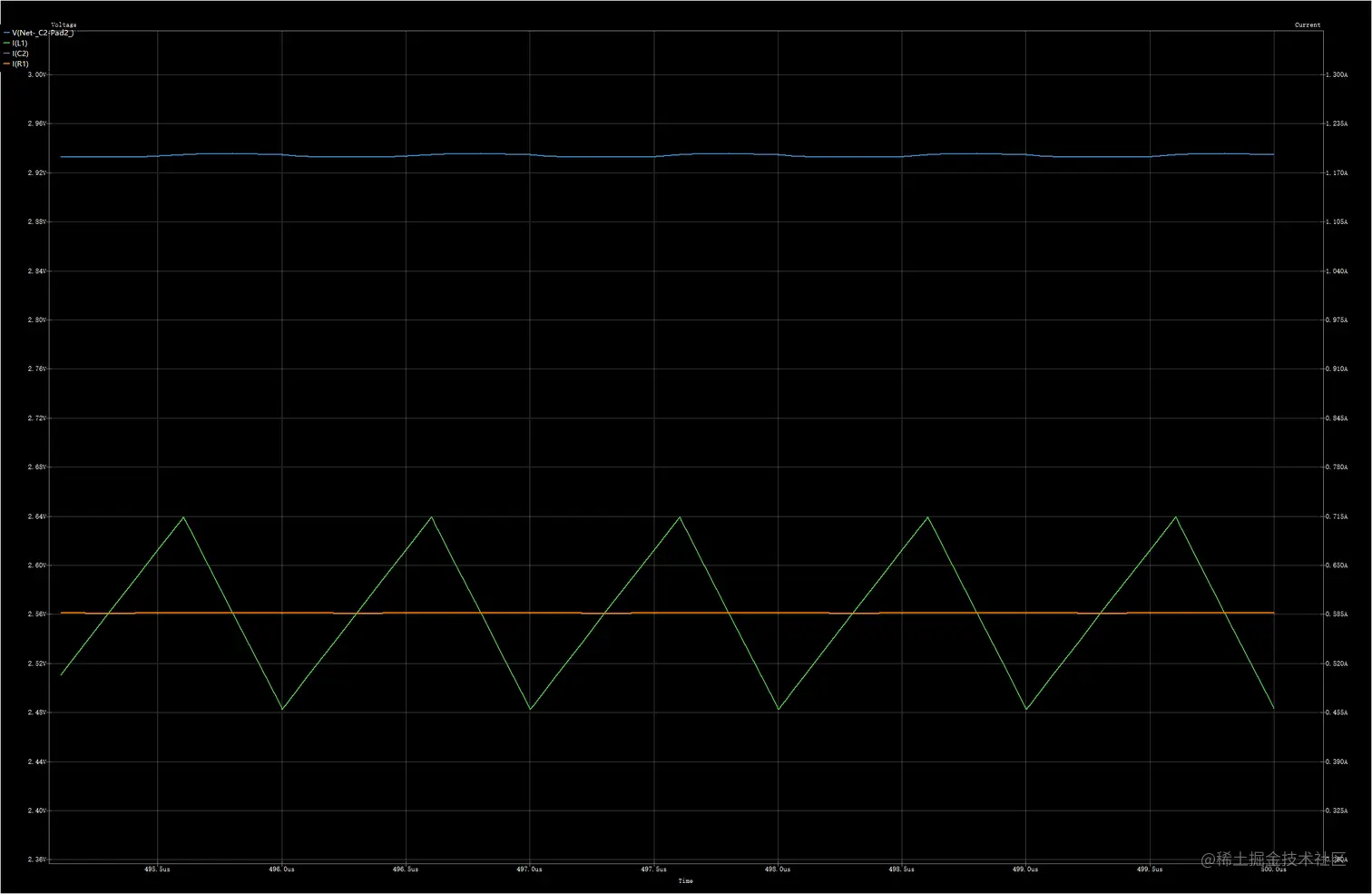Screen dimensions: 1372x894
Task: Click the 1.235A current axis label
Action: click(1337, 123)
